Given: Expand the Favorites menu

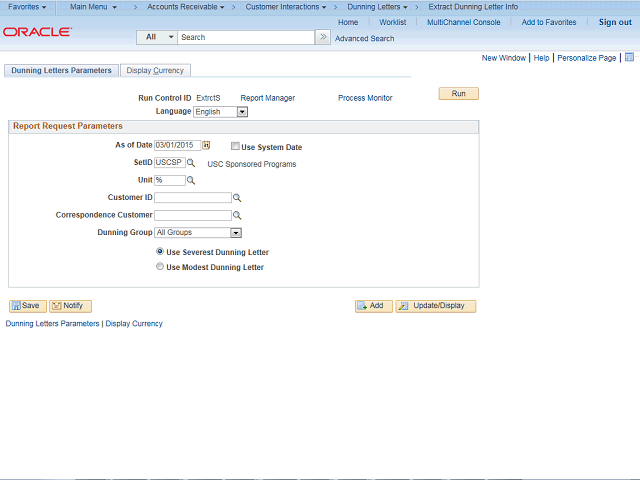Looking at the screenshot, I should pos(27,7).
